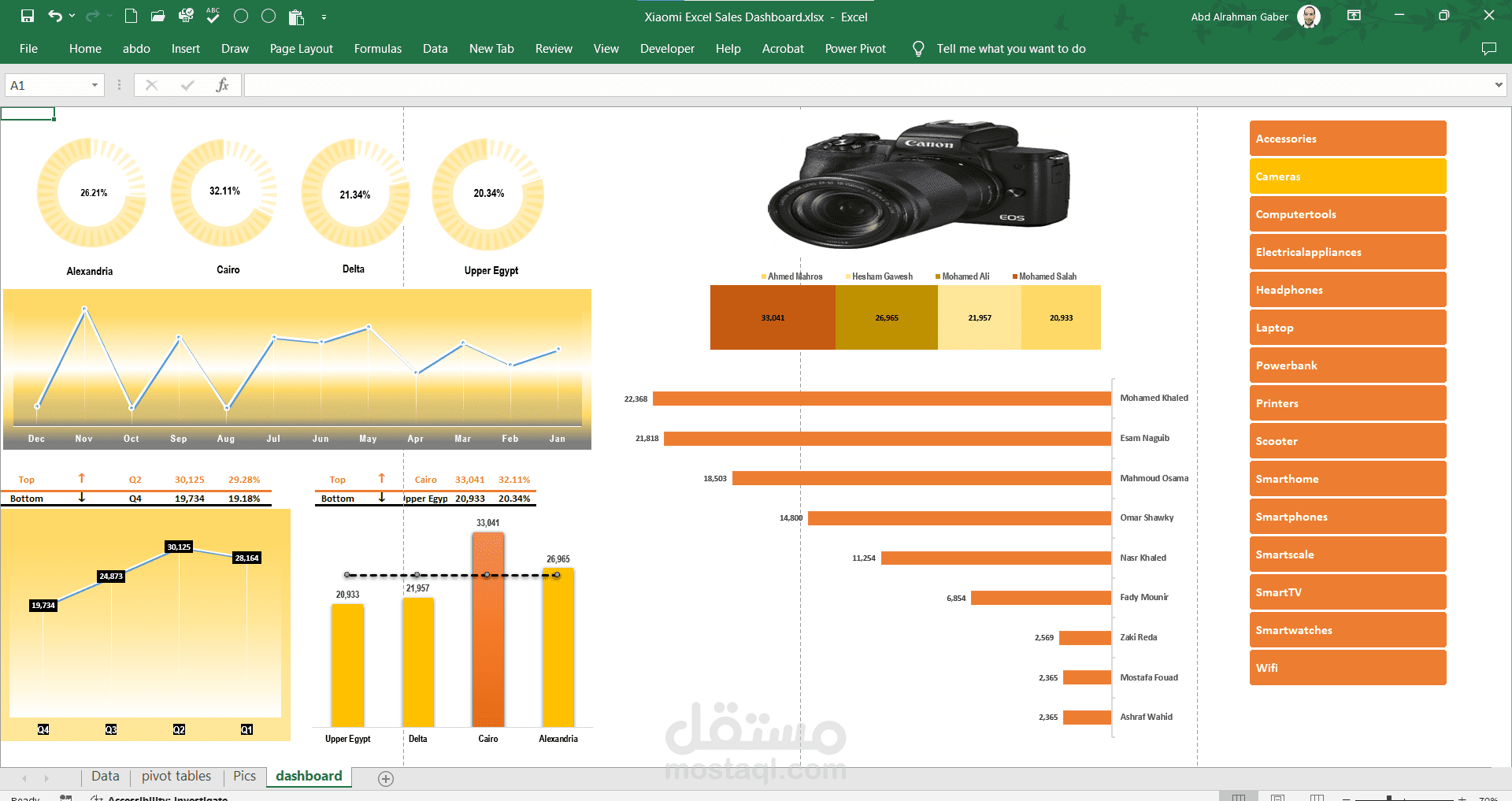The width and height of the screenshot is (1512, 801).
Task: Create a new blank workbook icon
Action: (132, 16)
